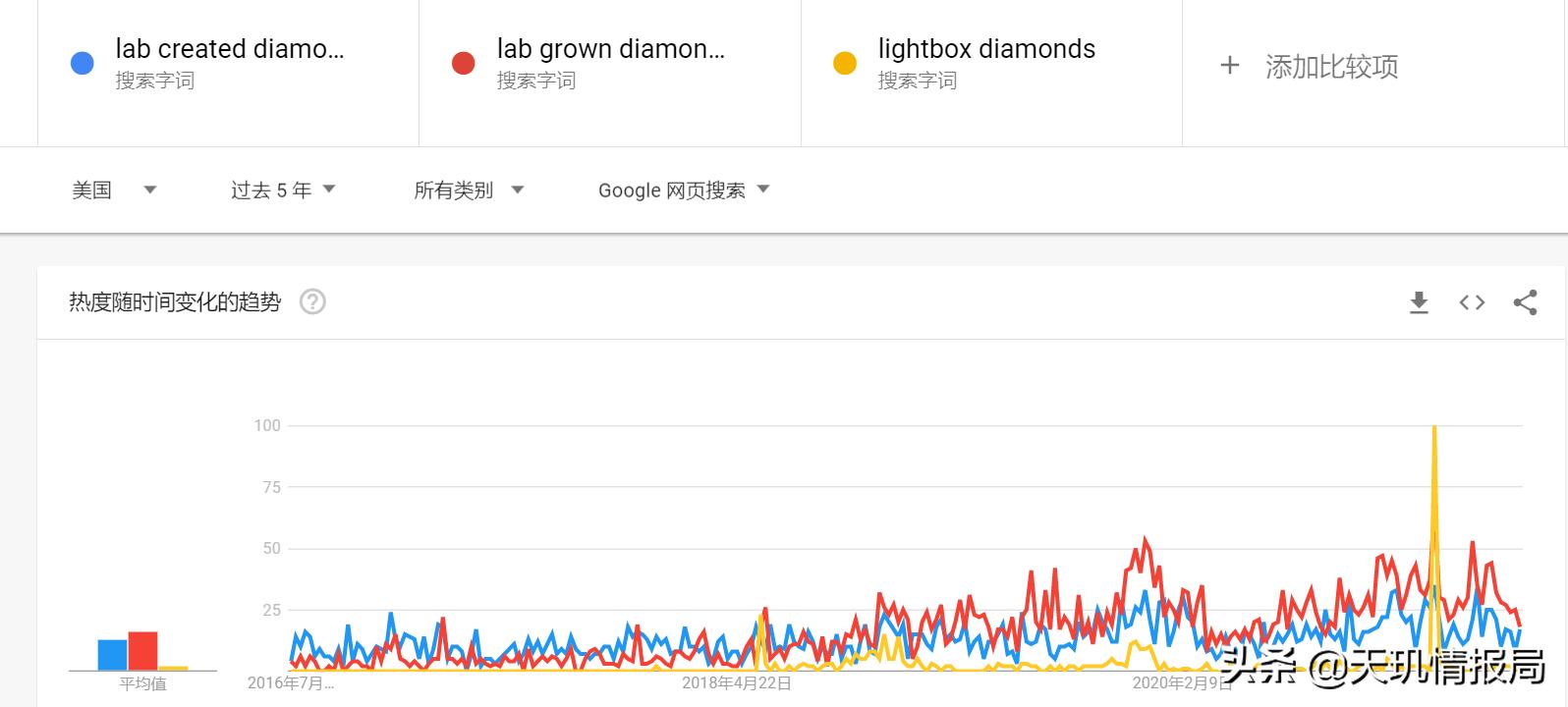
Task: Open the 所有类别 category dropdown
Action: (469, 190)
